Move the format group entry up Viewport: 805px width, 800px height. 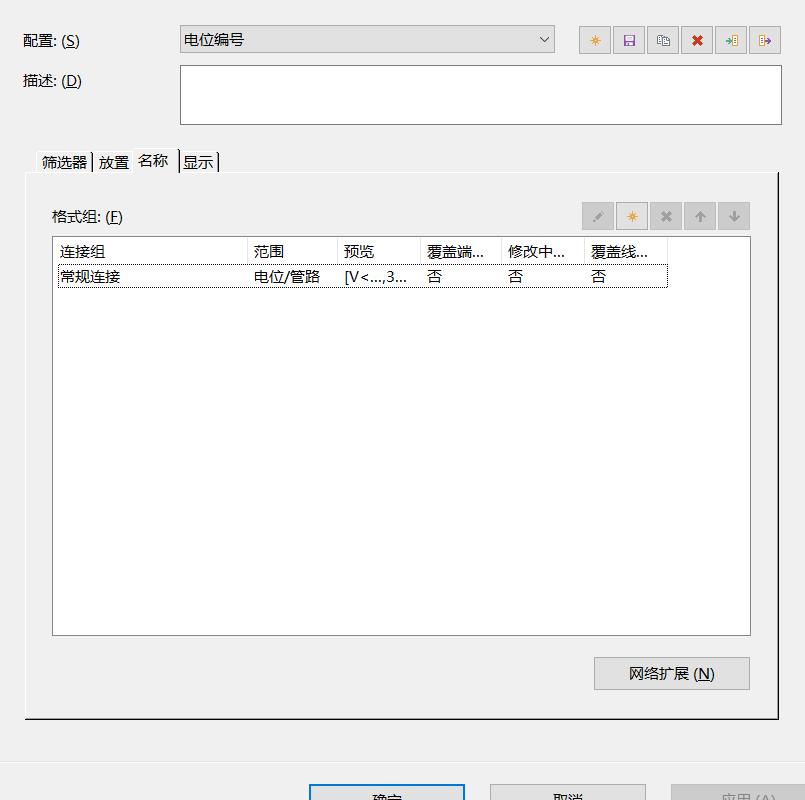point(700,216)
